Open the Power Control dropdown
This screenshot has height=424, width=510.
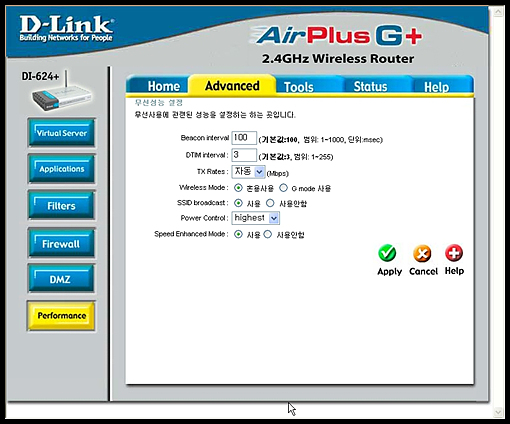coord(255,218)
